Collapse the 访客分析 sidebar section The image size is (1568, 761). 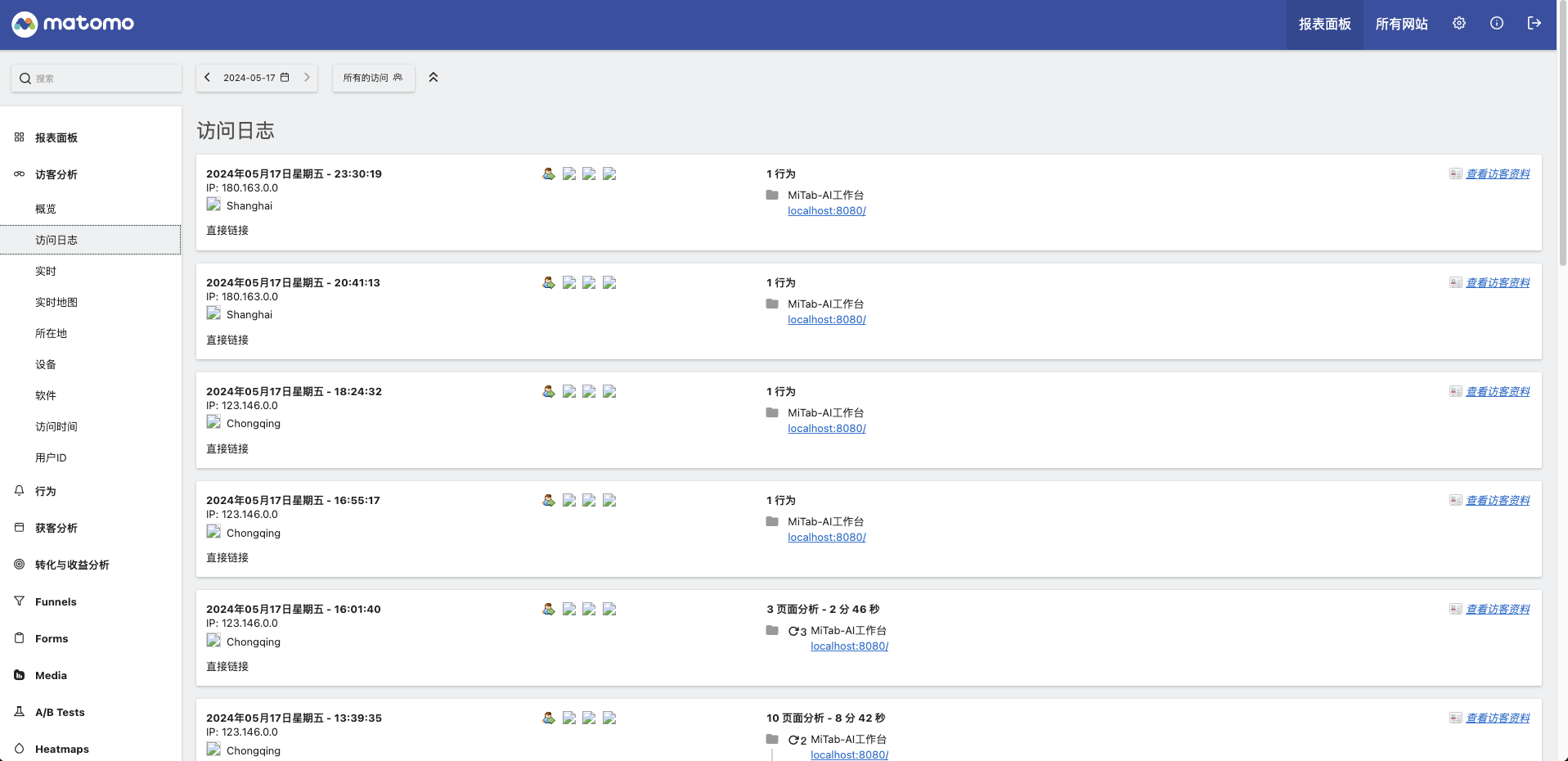click(x=56, y=174)
